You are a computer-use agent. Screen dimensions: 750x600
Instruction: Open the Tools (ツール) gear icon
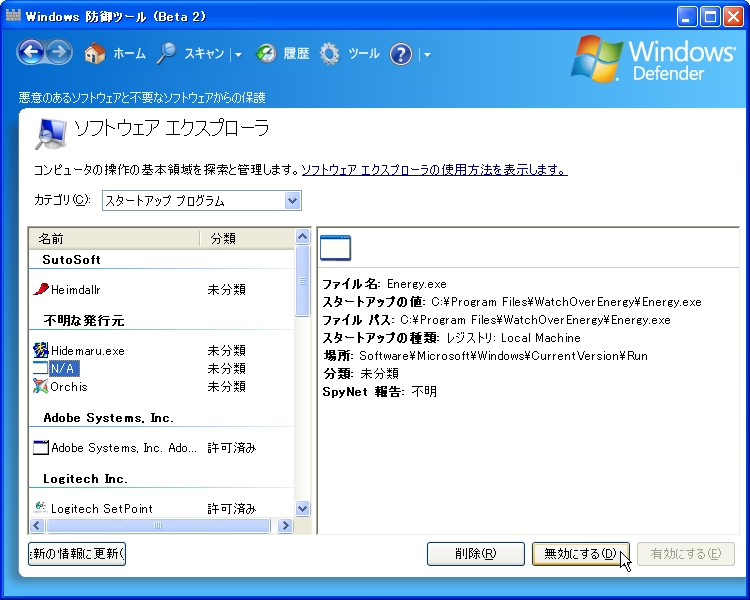tap(330, 54)
